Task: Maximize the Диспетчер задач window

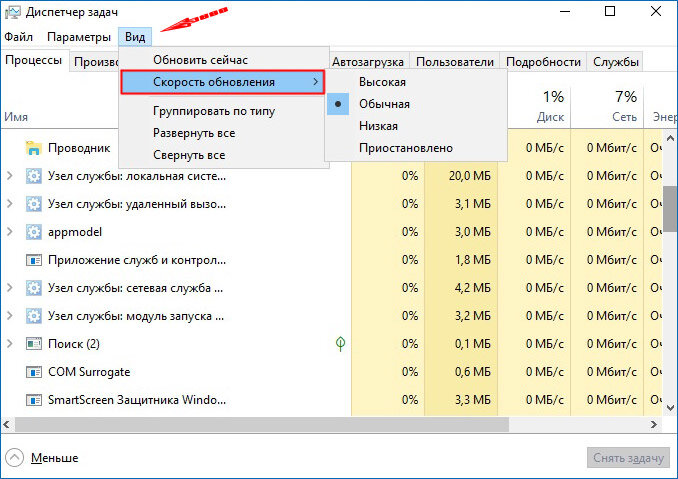Action: click(x=610, y=11)
